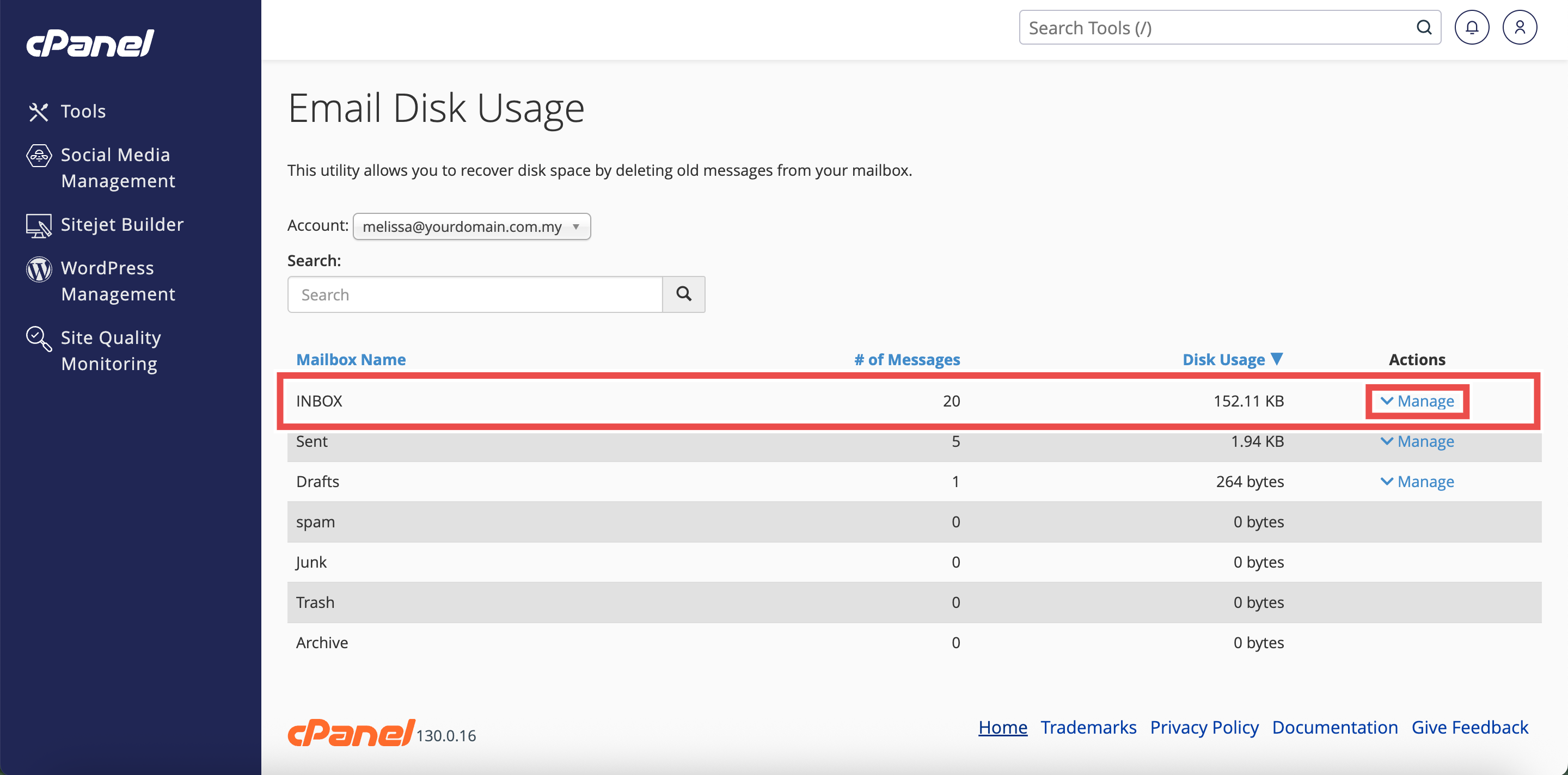The height and width of the screenshot is (775, 1568).
Task: Click the Site Quality Monitoring icon
Action: pyautogui.click(x=39, y=339)
